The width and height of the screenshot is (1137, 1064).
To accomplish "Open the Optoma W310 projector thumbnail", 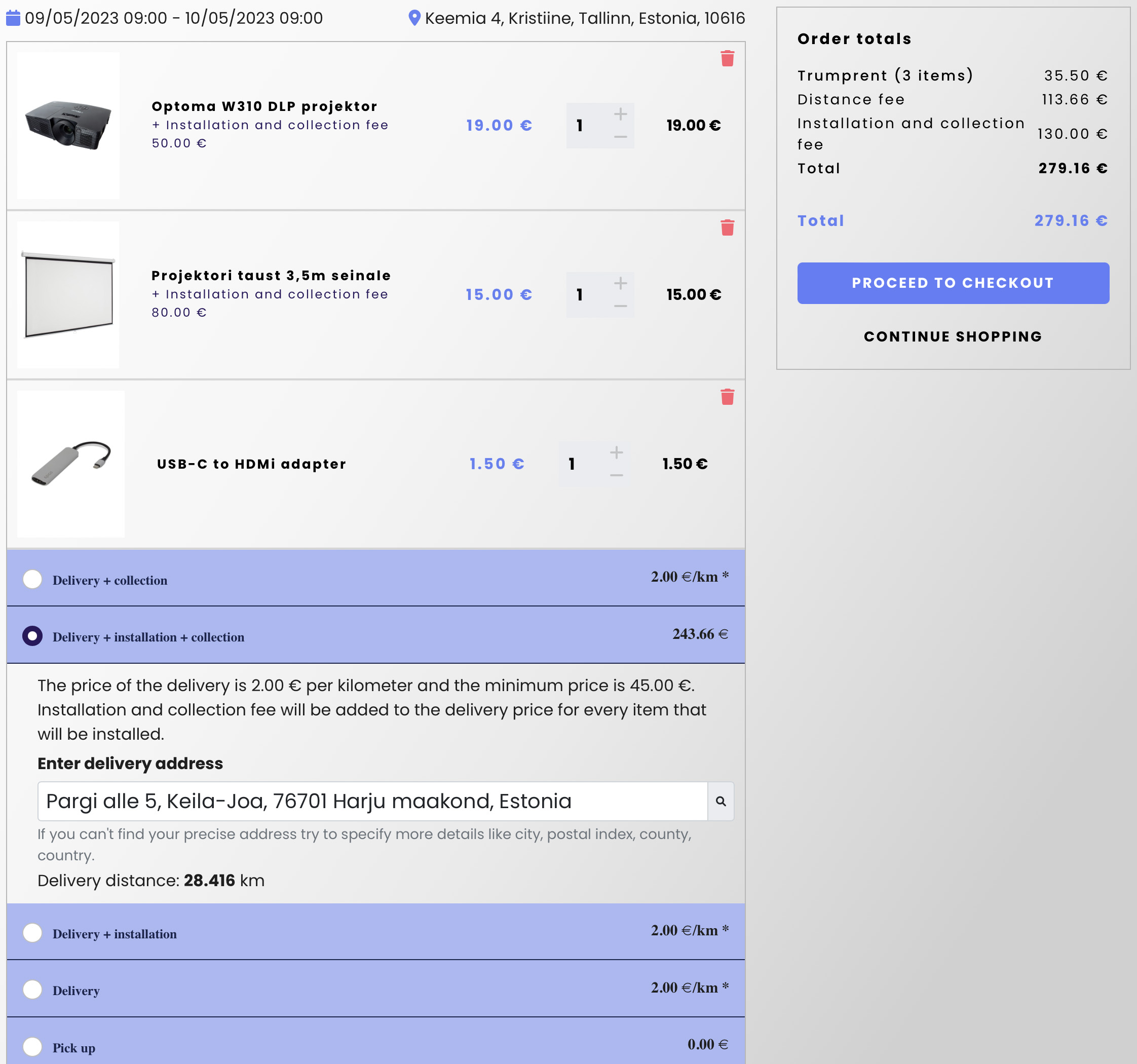I will [x=68, y=126].
